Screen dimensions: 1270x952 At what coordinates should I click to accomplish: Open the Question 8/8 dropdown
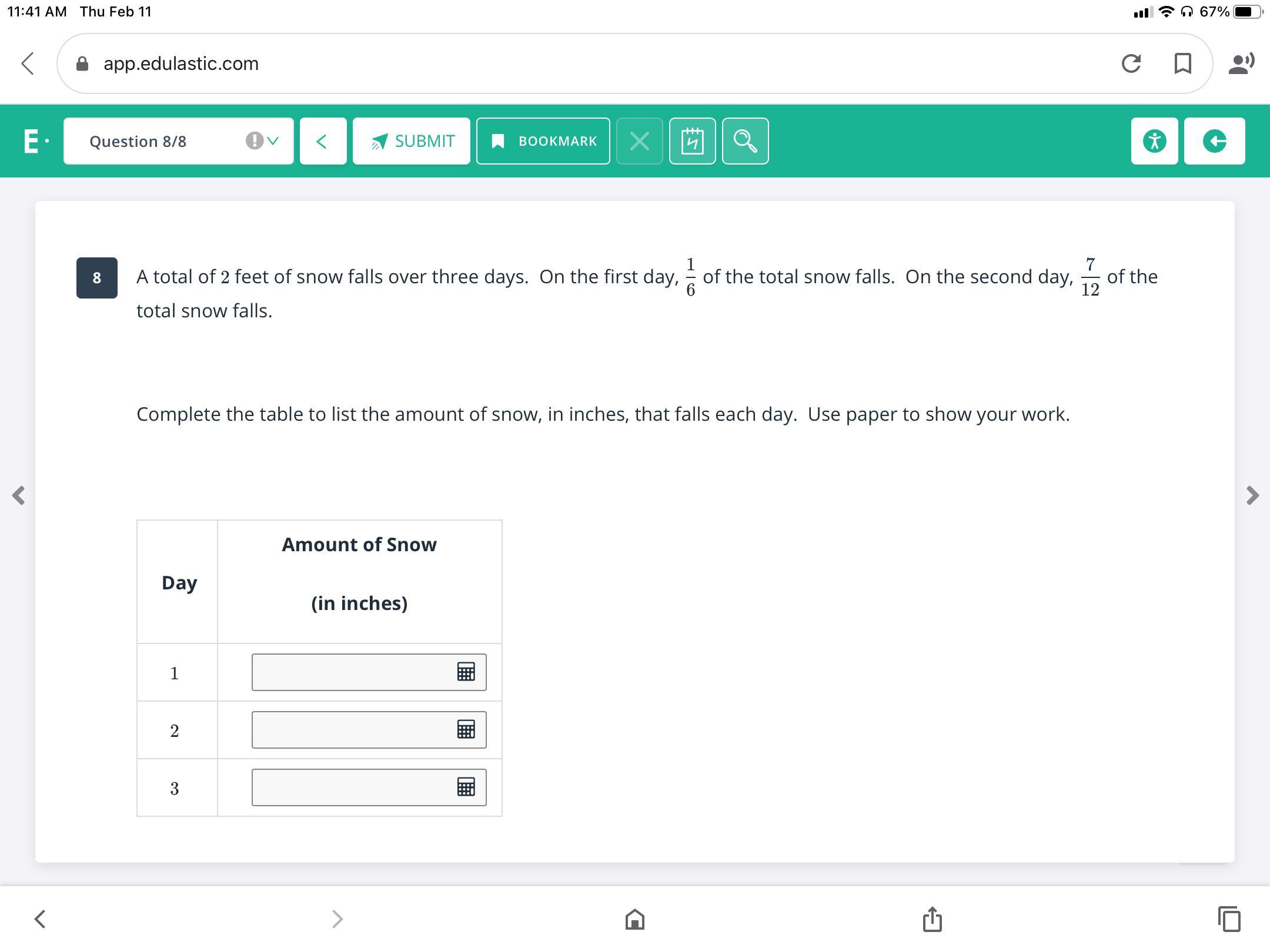pos(178,141)
